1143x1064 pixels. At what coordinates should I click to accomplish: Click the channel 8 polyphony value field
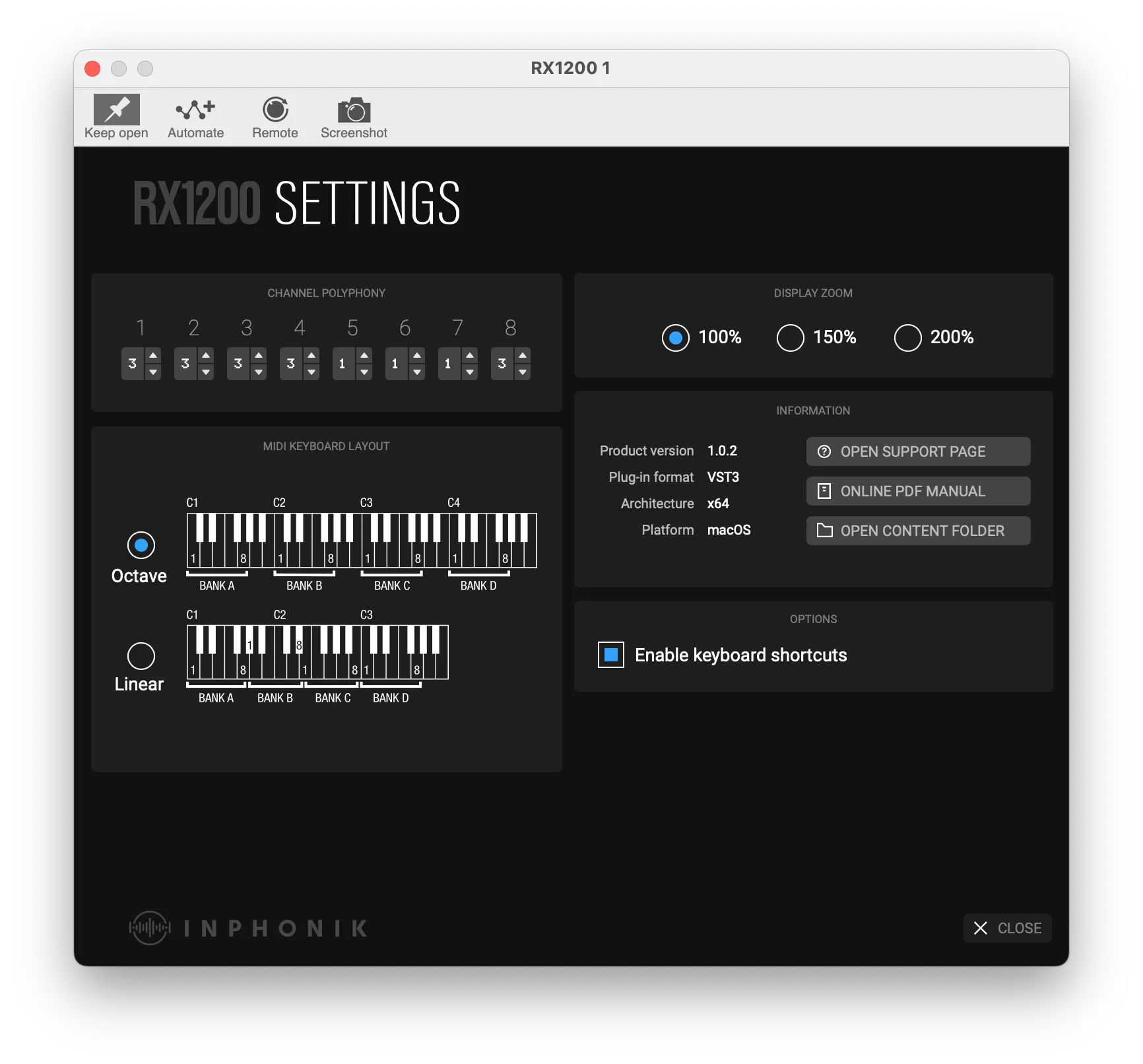point(502,364)
